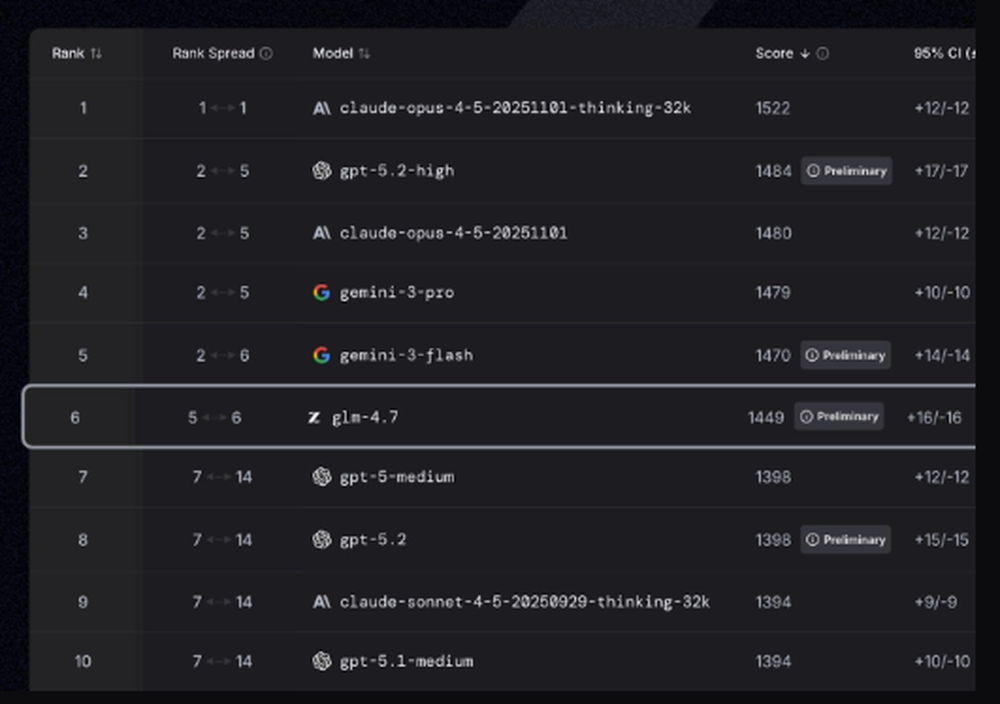Click the OpenAI logo next to gpt-5-medium
1000x704 pixels.
click(321, 478)
